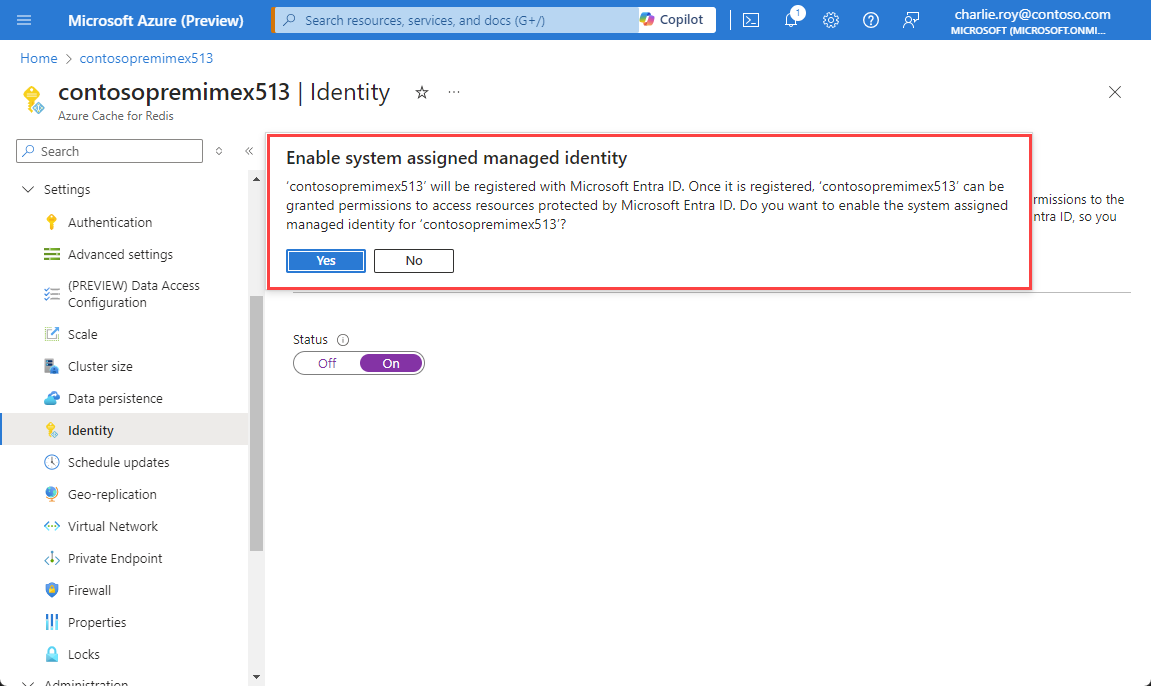
Task: Open the feedback icon in the top bar
Action: pos(911,20)
